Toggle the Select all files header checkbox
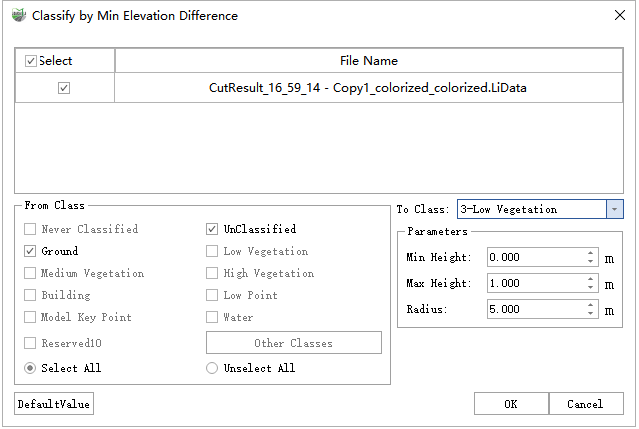 coord(31,61)
